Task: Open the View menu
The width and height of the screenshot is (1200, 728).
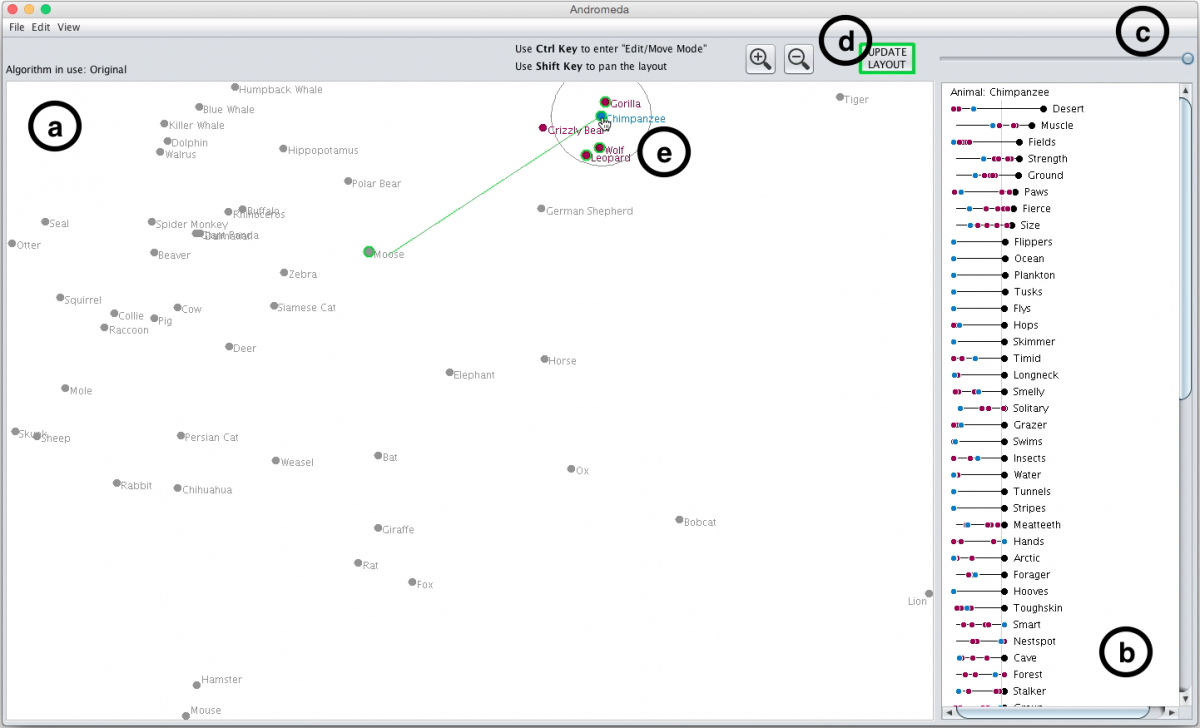Action: click(69, 27)
